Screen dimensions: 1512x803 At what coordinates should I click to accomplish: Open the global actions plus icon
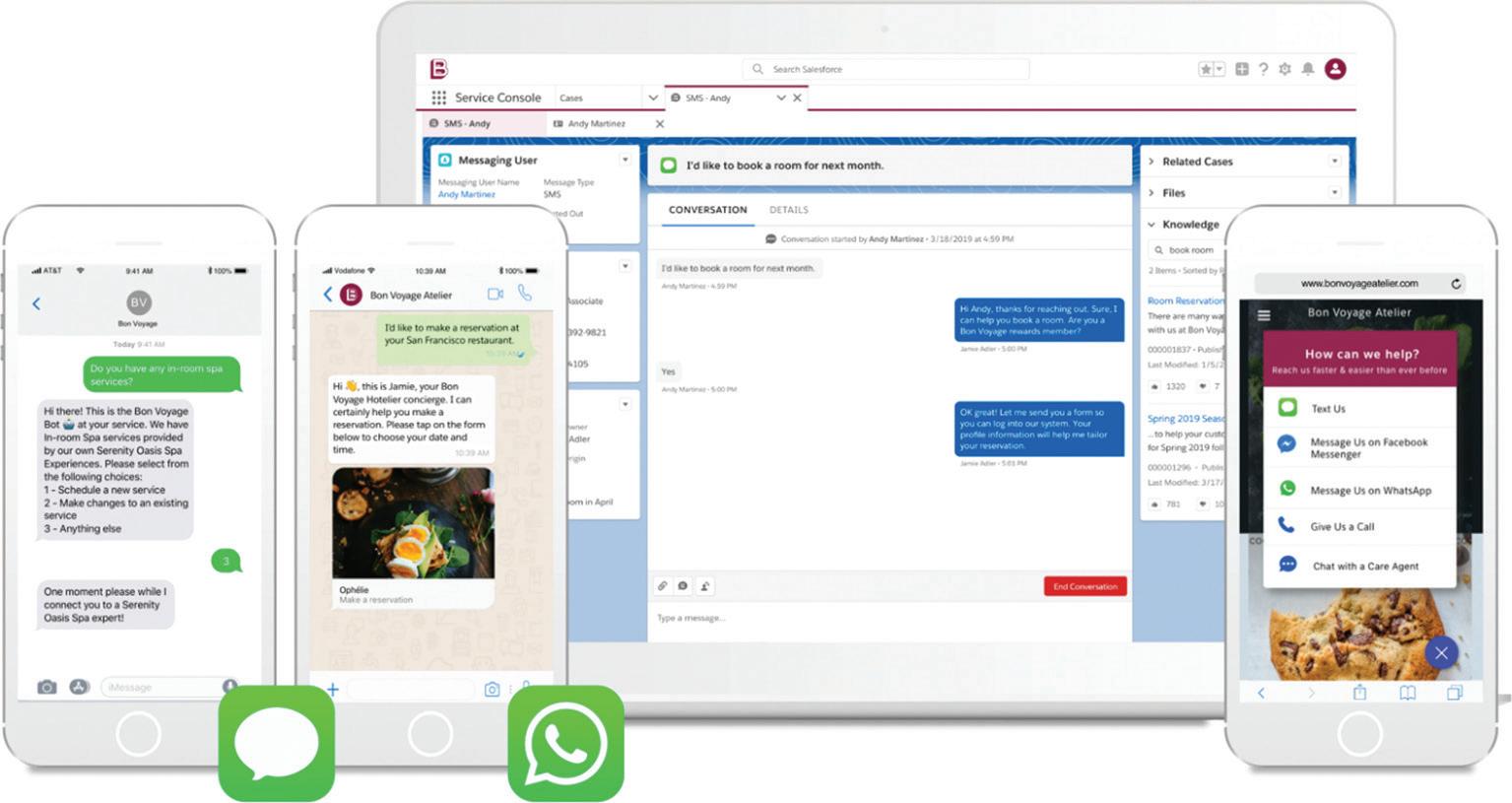pos(1242,69)
